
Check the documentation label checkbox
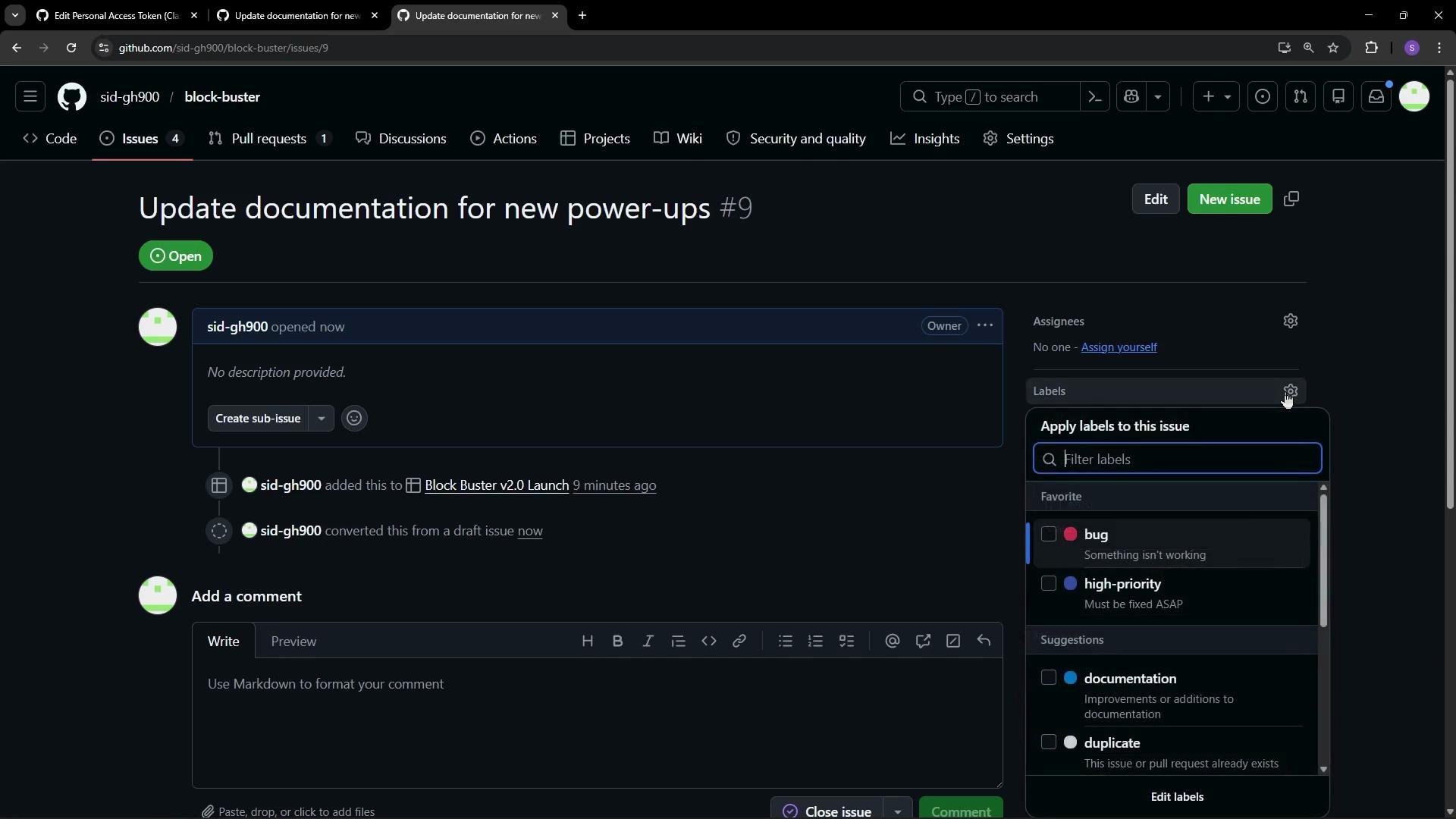click(1049, 678)
